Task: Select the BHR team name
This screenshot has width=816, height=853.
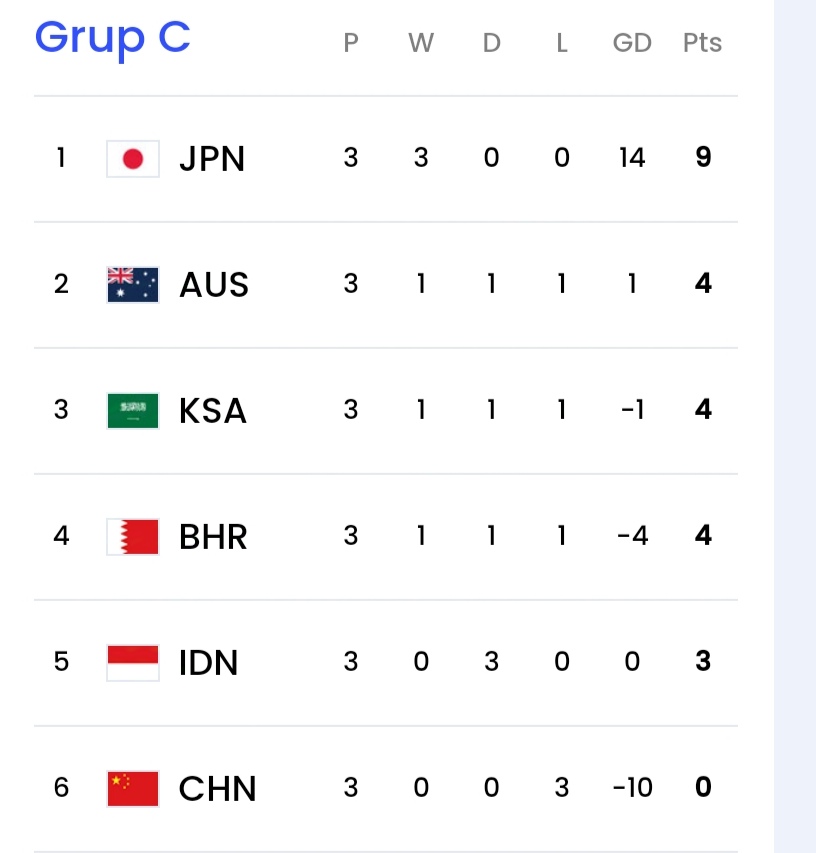Action: (x=213, y=537)
